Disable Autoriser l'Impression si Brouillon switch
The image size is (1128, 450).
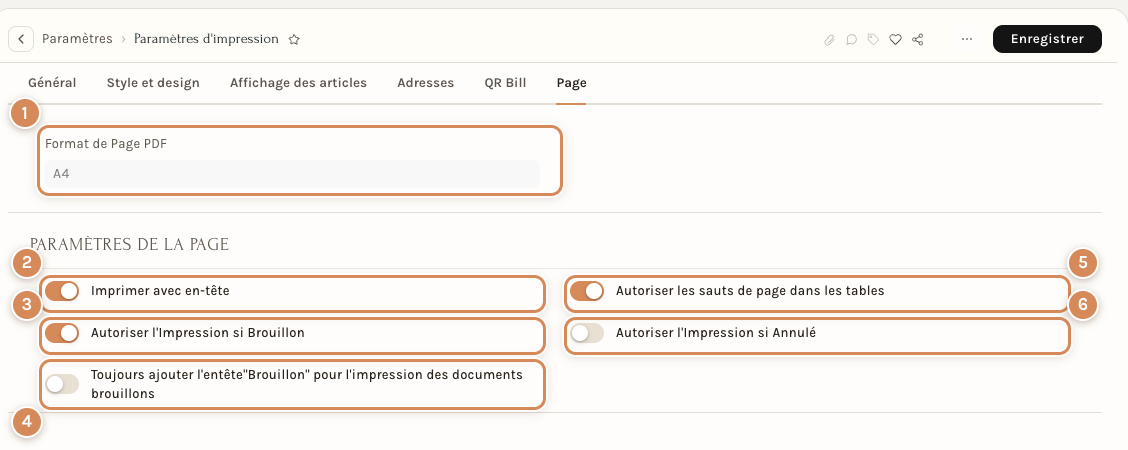coord(62,334)
